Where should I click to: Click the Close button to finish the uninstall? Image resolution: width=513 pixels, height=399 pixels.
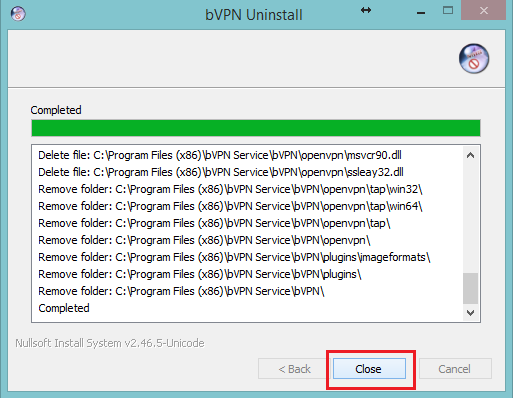click(x=369, y=369)
